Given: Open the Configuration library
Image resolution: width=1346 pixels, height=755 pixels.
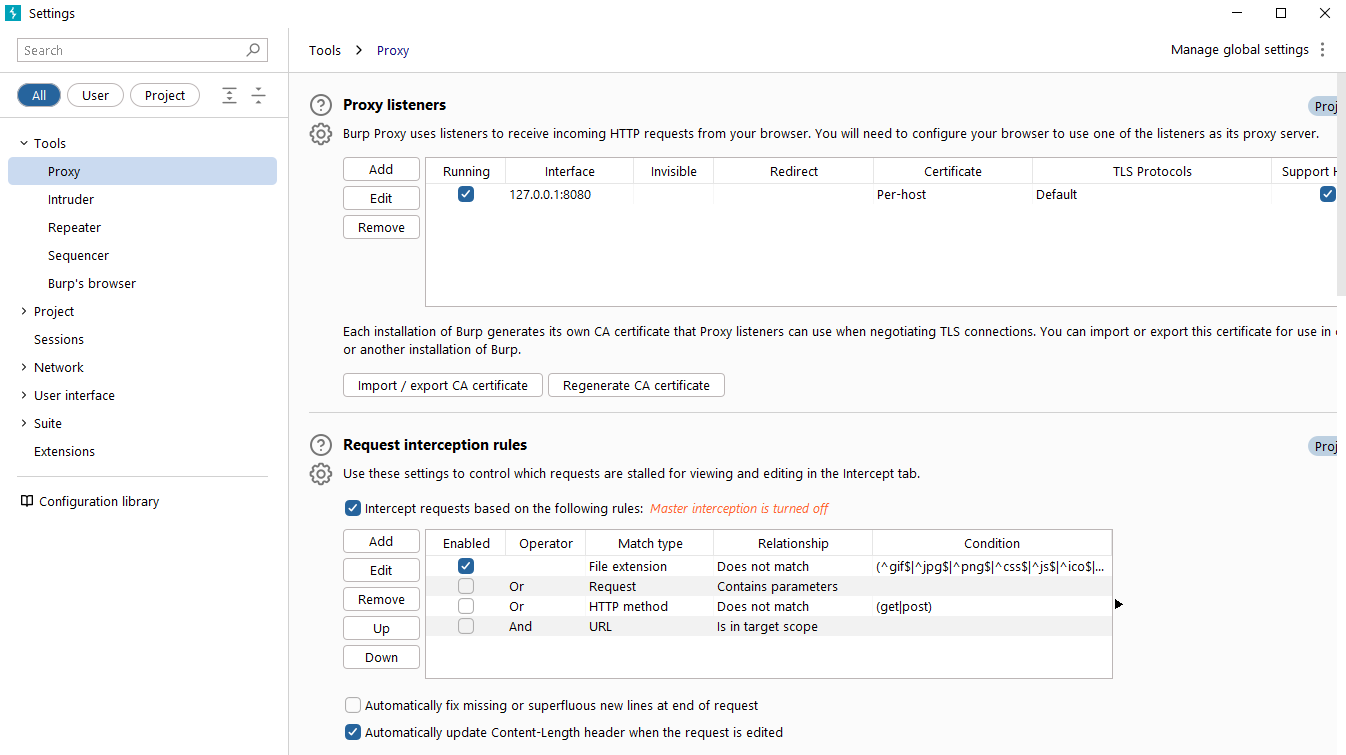Looking at the screenshot, I should point(98,501).
